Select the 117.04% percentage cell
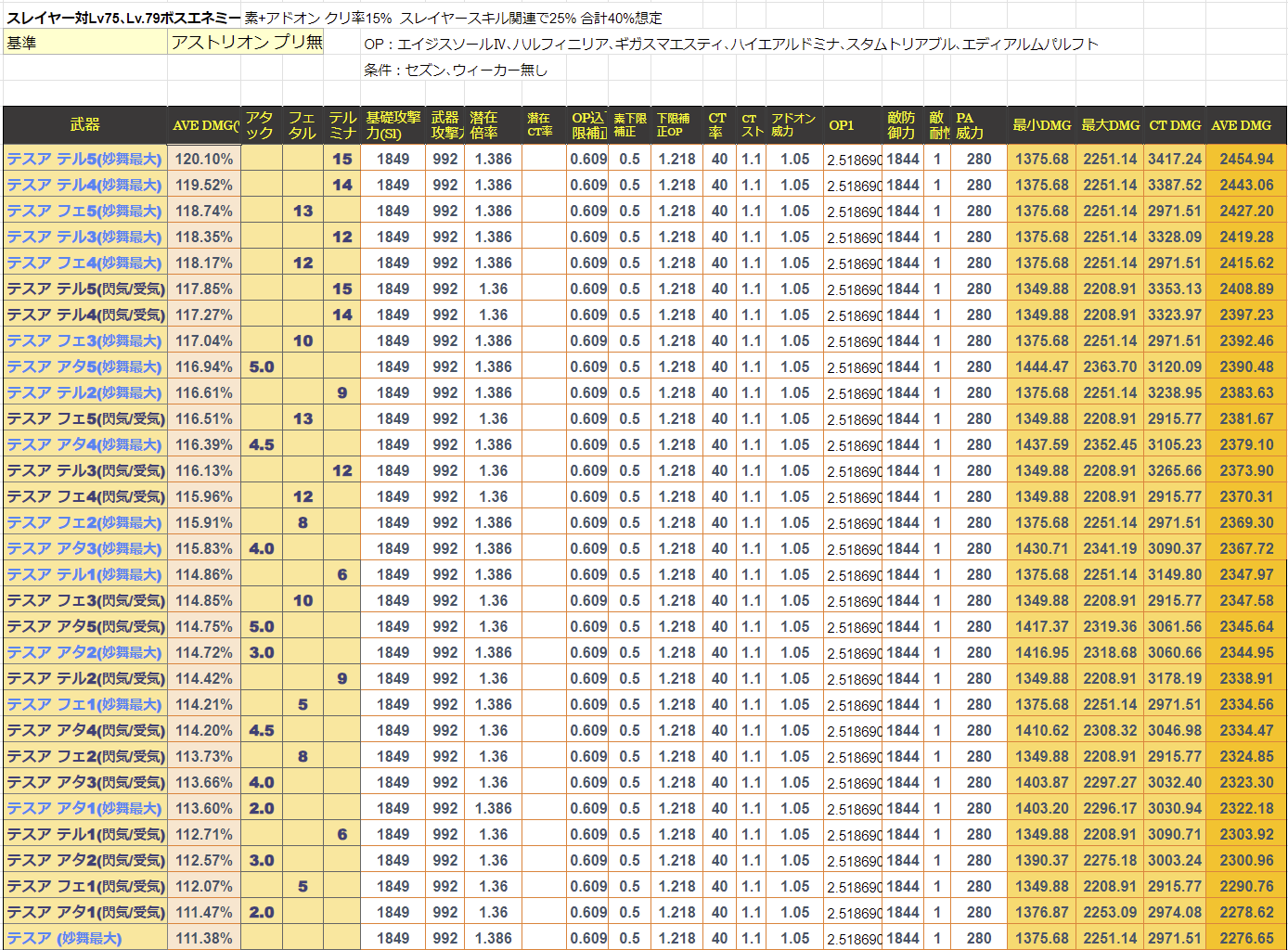Viewport: 1288px width, 950px height. pos(204,340)
